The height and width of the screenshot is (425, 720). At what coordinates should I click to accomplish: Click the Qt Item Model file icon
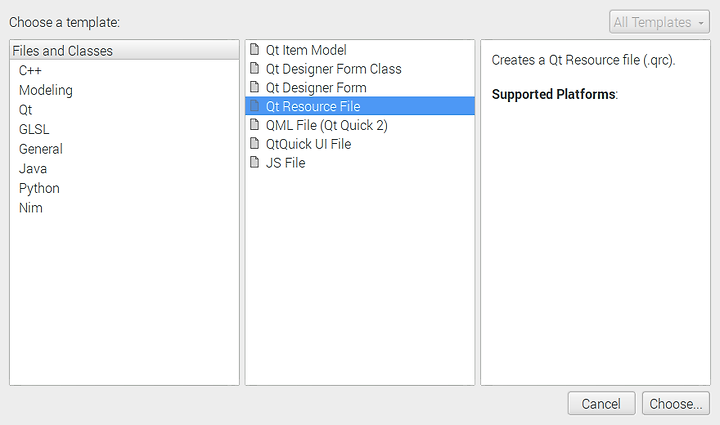click(254, 49)
